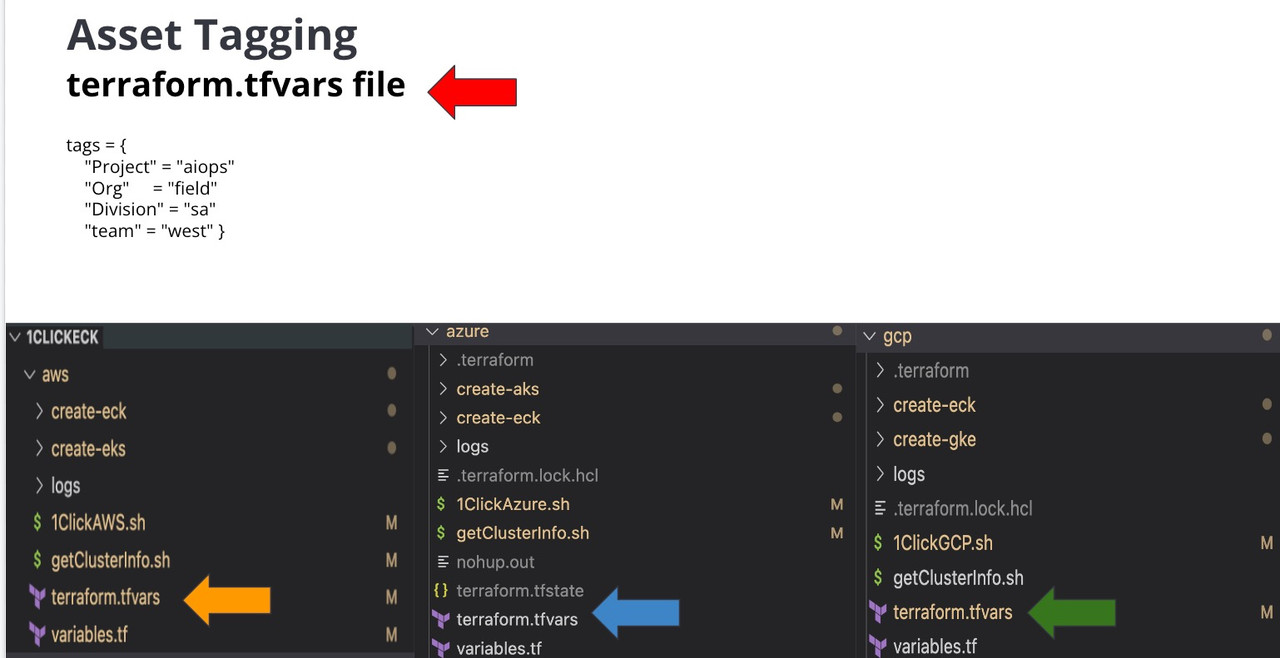Open azure getClusterInfo.sh file
The height and width of the screenshot is (658, 1280).
point(523,533)
